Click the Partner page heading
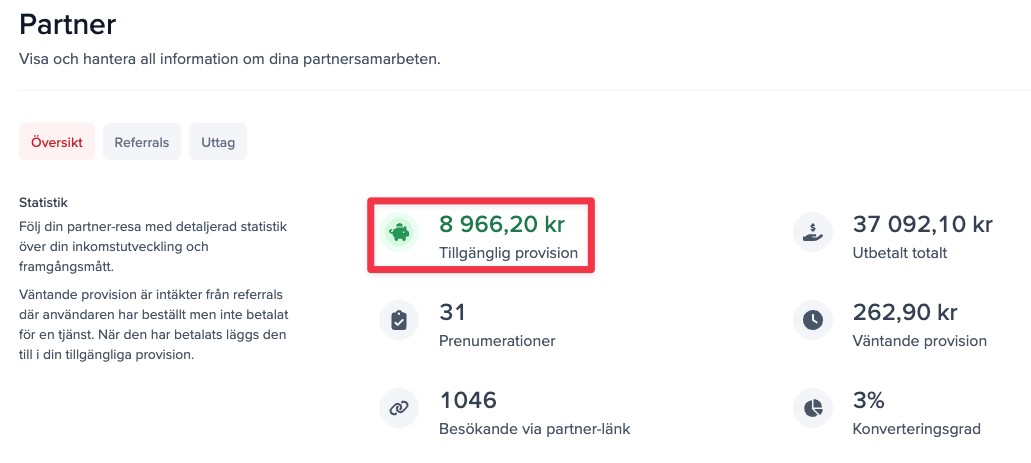Image resolution: width=1031 pixels, height=463 pixels. coord(68,25)
